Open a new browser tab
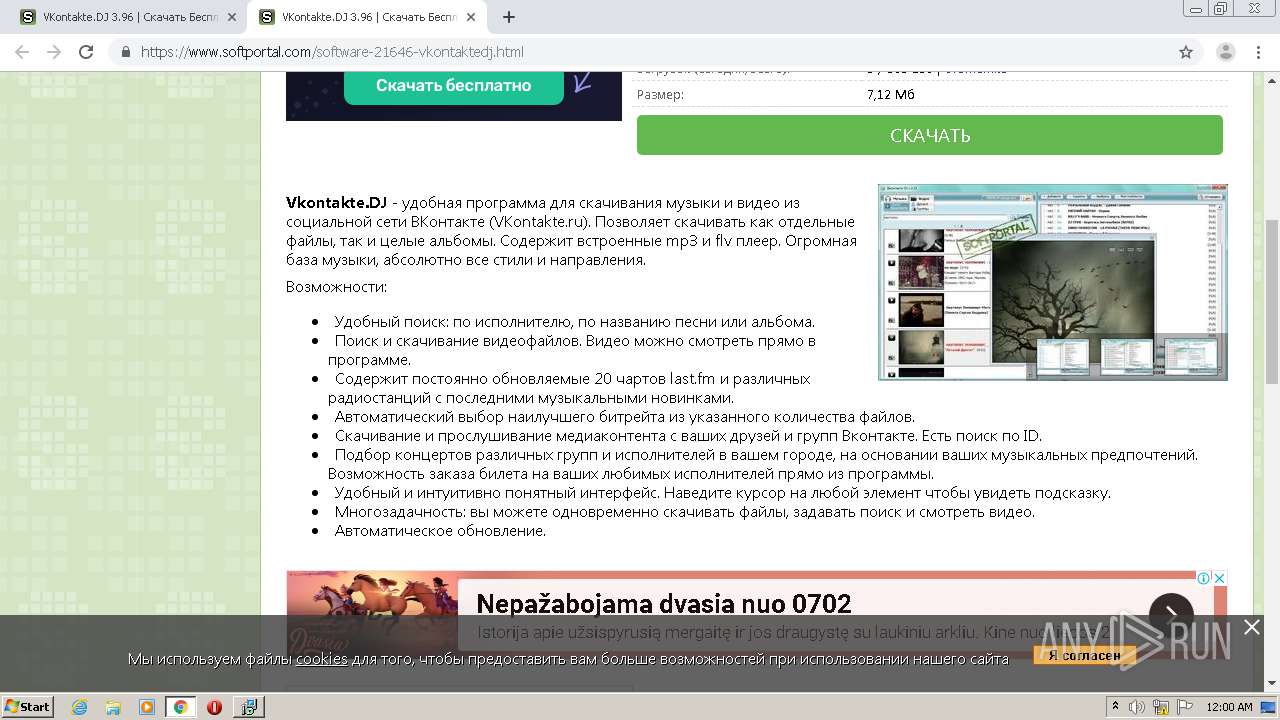 coord(509,17)
